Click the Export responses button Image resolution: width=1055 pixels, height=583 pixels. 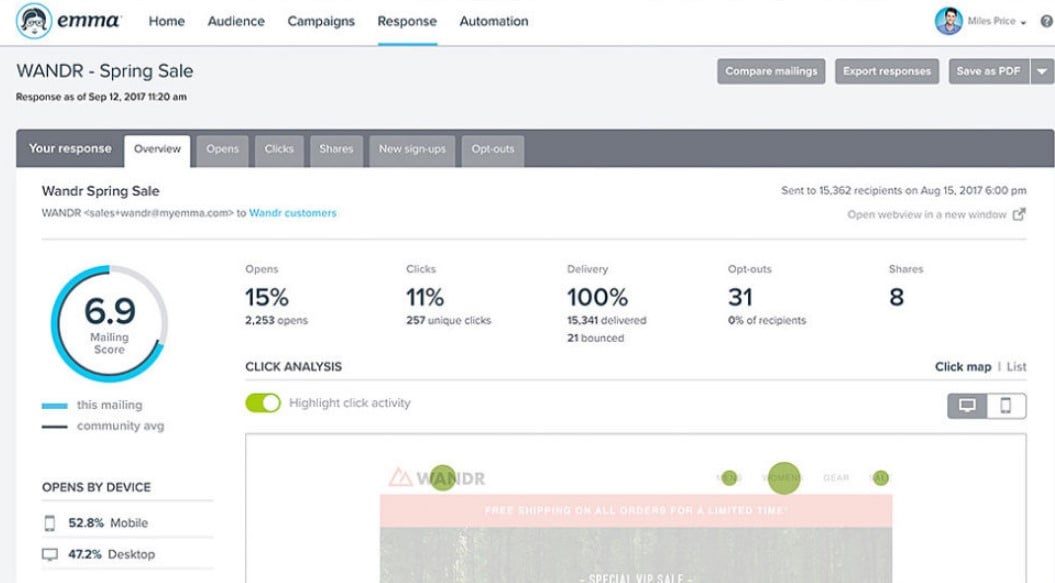[887, 71]
